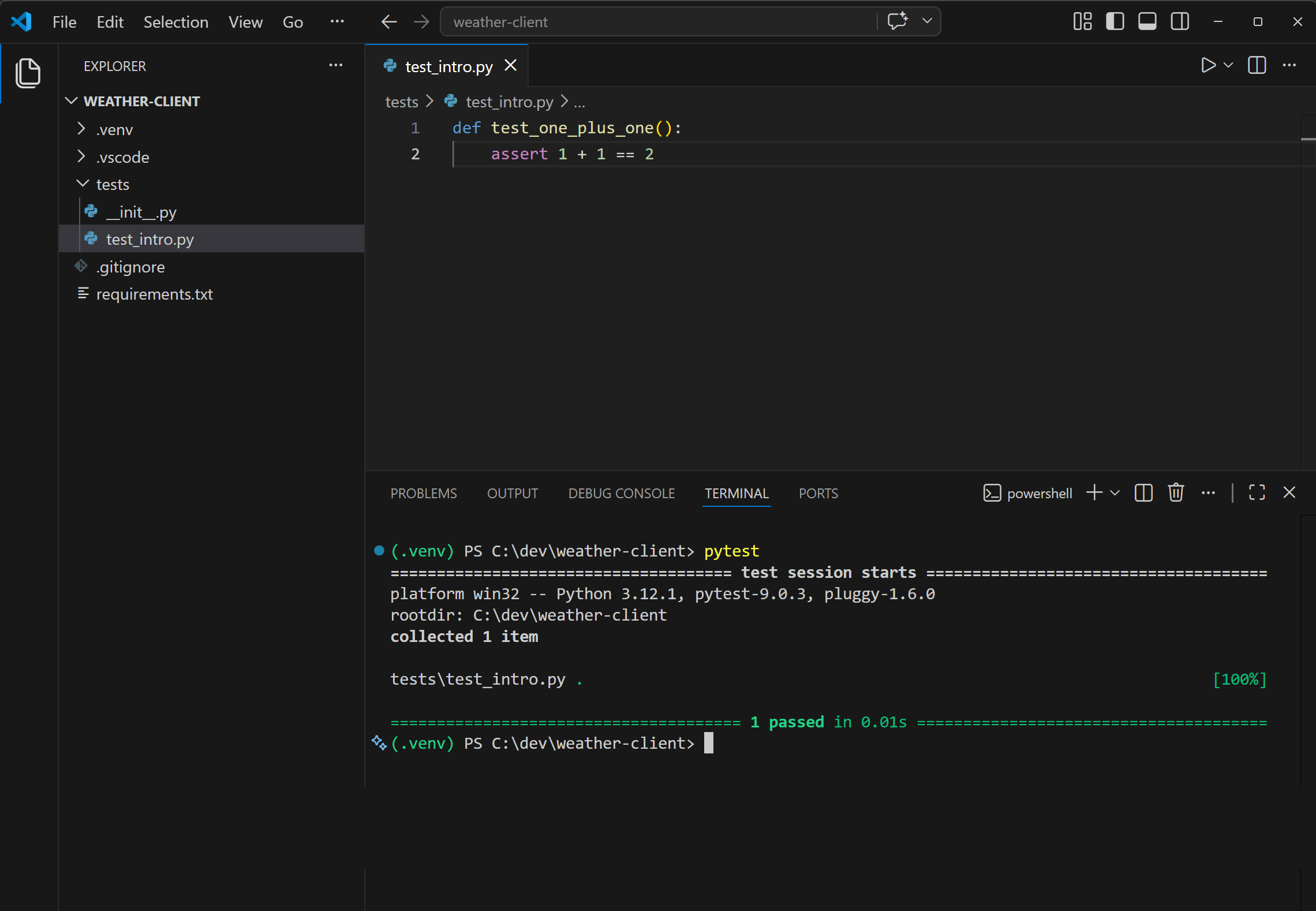Create a new terminal with plus

(1094, 493)
